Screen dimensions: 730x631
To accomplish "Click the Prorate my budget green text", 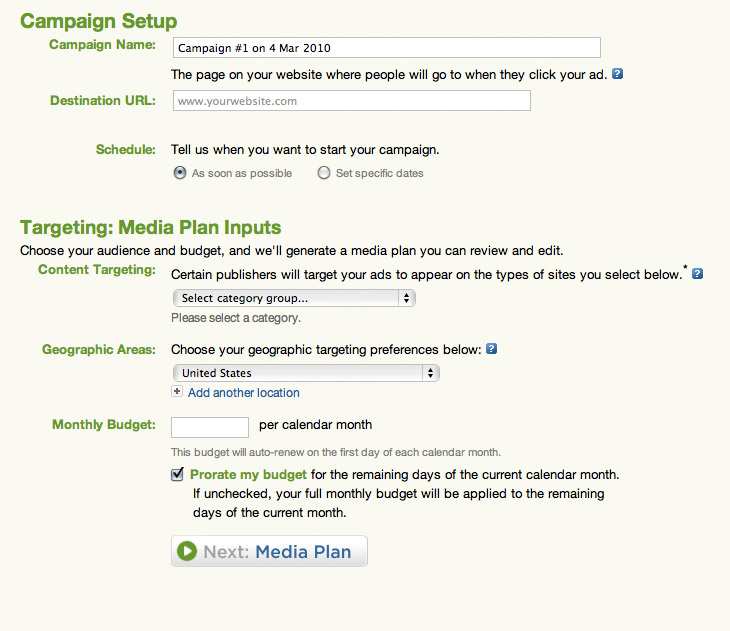I will 248,475.
